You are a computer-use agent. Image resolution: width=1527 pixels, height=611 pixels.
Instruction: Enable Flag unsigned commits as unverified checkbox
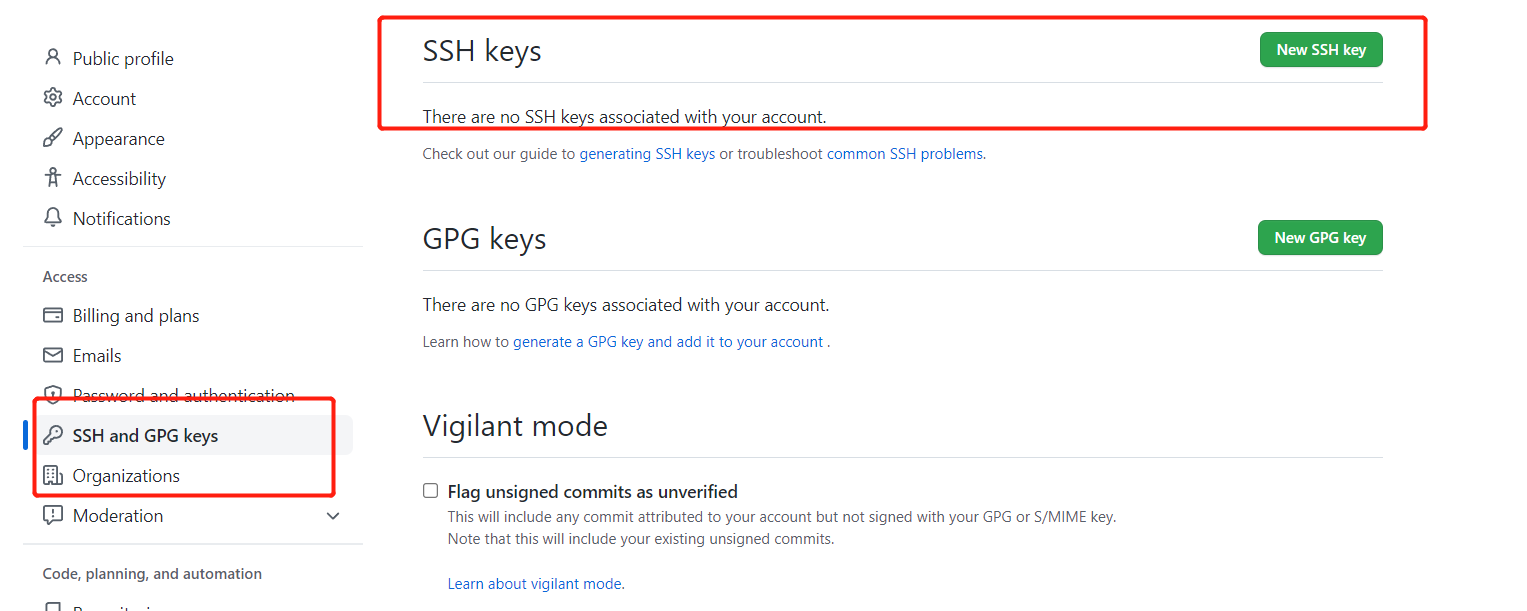431,491
